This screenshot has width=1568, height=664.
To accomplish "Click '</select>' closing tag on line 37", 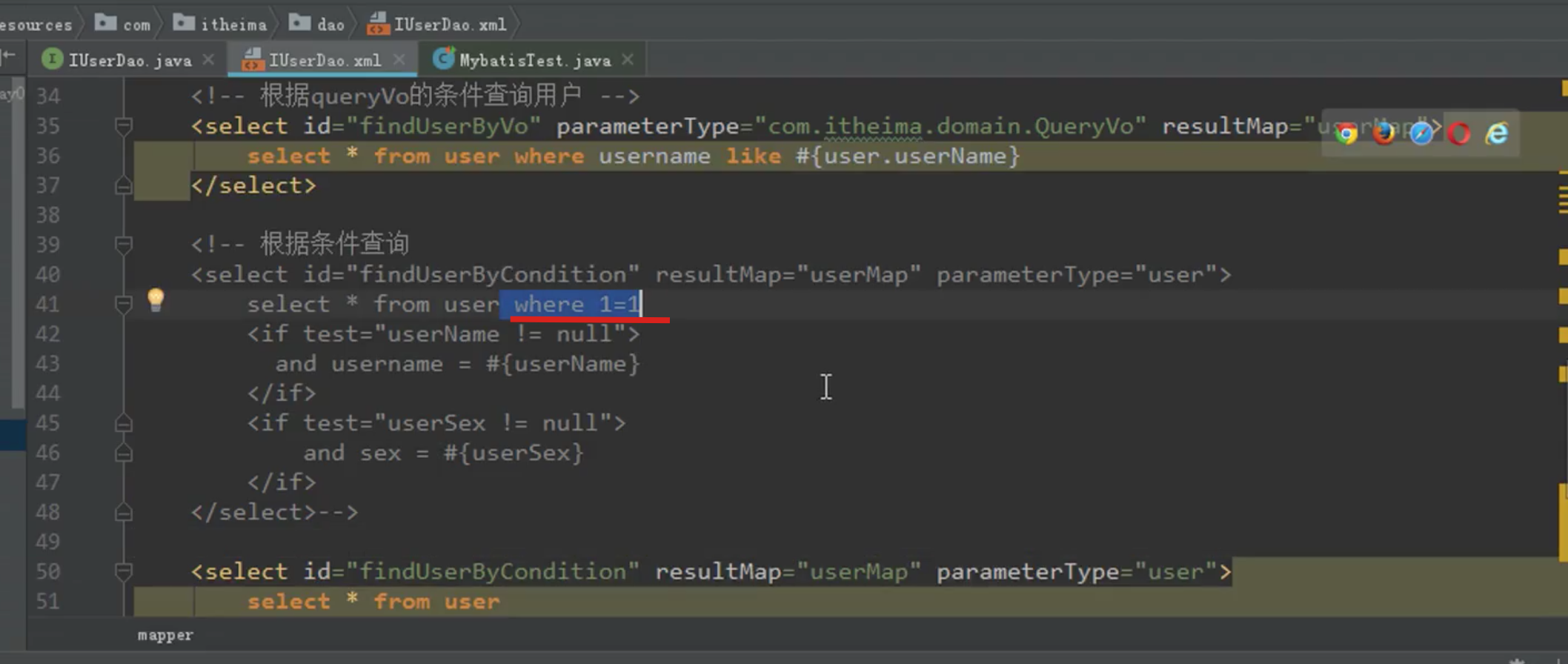I will tap(253, 185).
